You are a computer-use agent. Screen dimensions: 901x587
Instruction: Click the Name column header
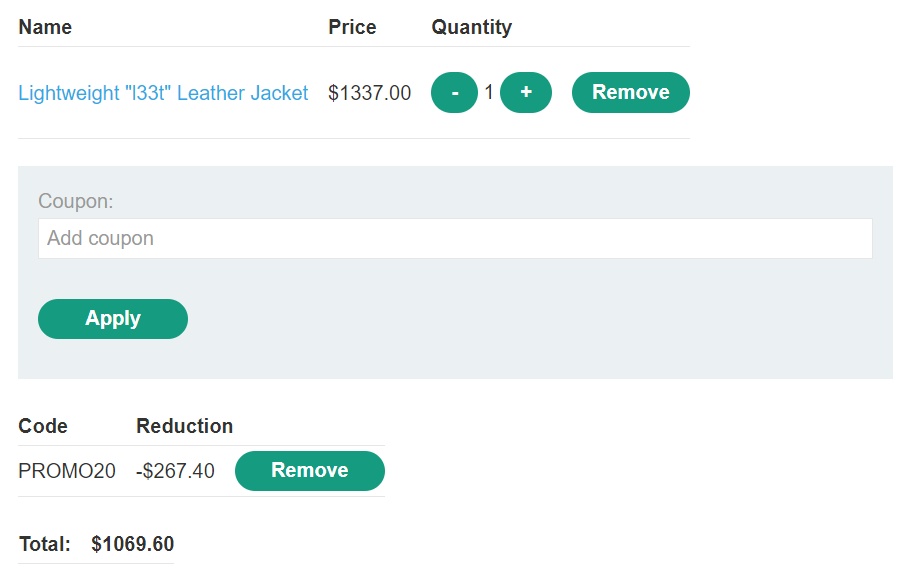click(45, 27)
